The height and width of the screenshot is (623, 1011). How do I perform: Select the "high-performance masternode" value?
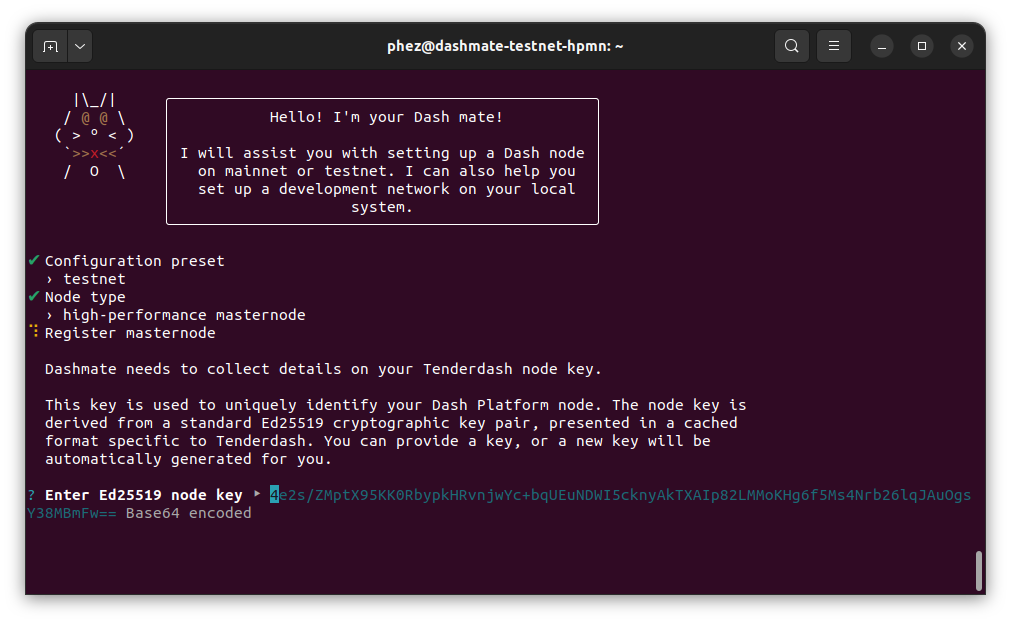click(184, 315)
